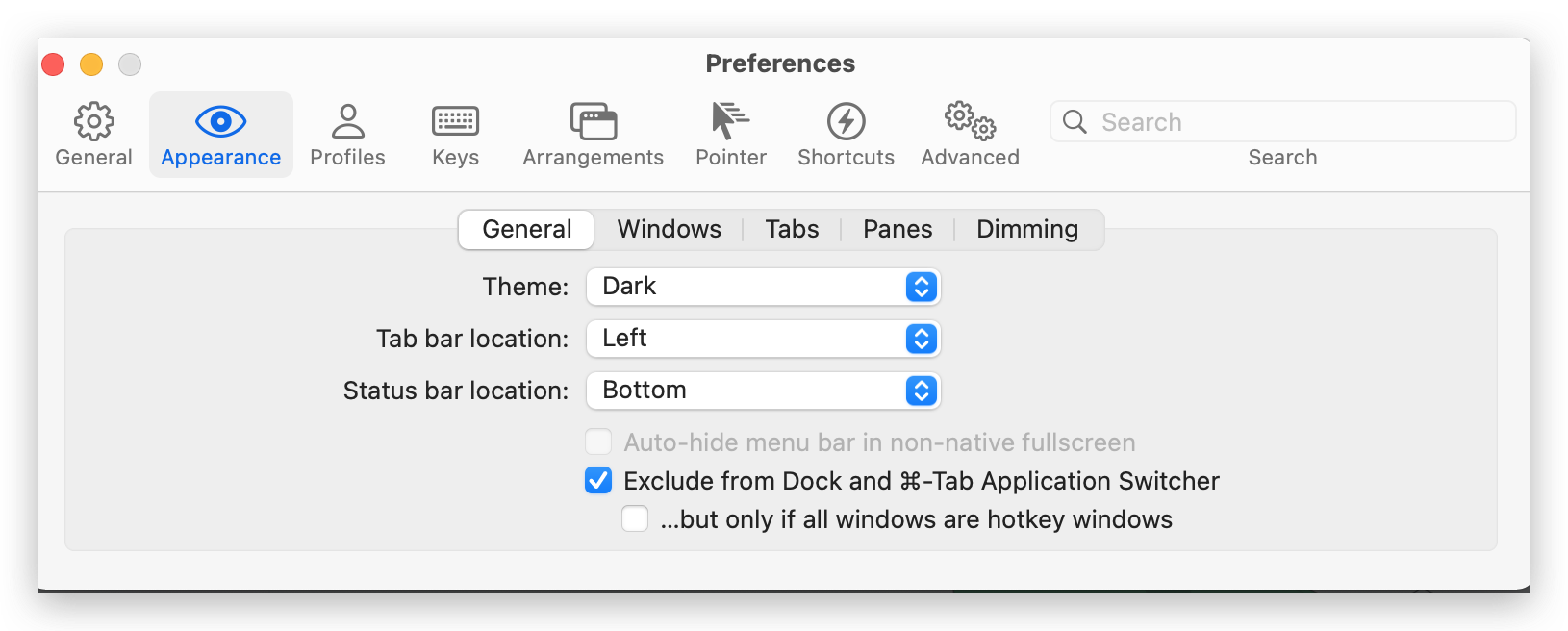Open the Shortcuts lightning bolt icon
The width and height of the screenshot is (1568, 631).
point(846,122)
